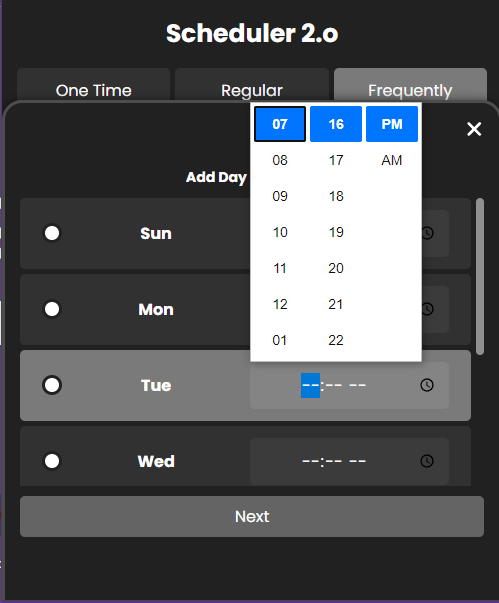Select PM in the time picker

[392, 124]
